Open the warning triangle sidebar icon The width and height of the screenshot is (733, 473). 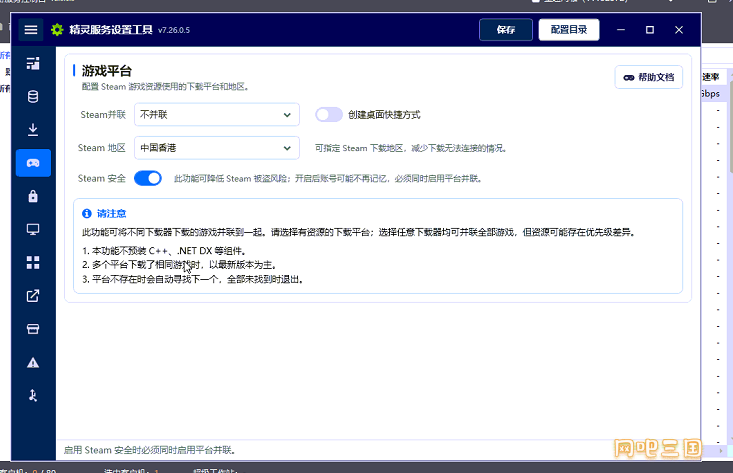pos(33,363)
